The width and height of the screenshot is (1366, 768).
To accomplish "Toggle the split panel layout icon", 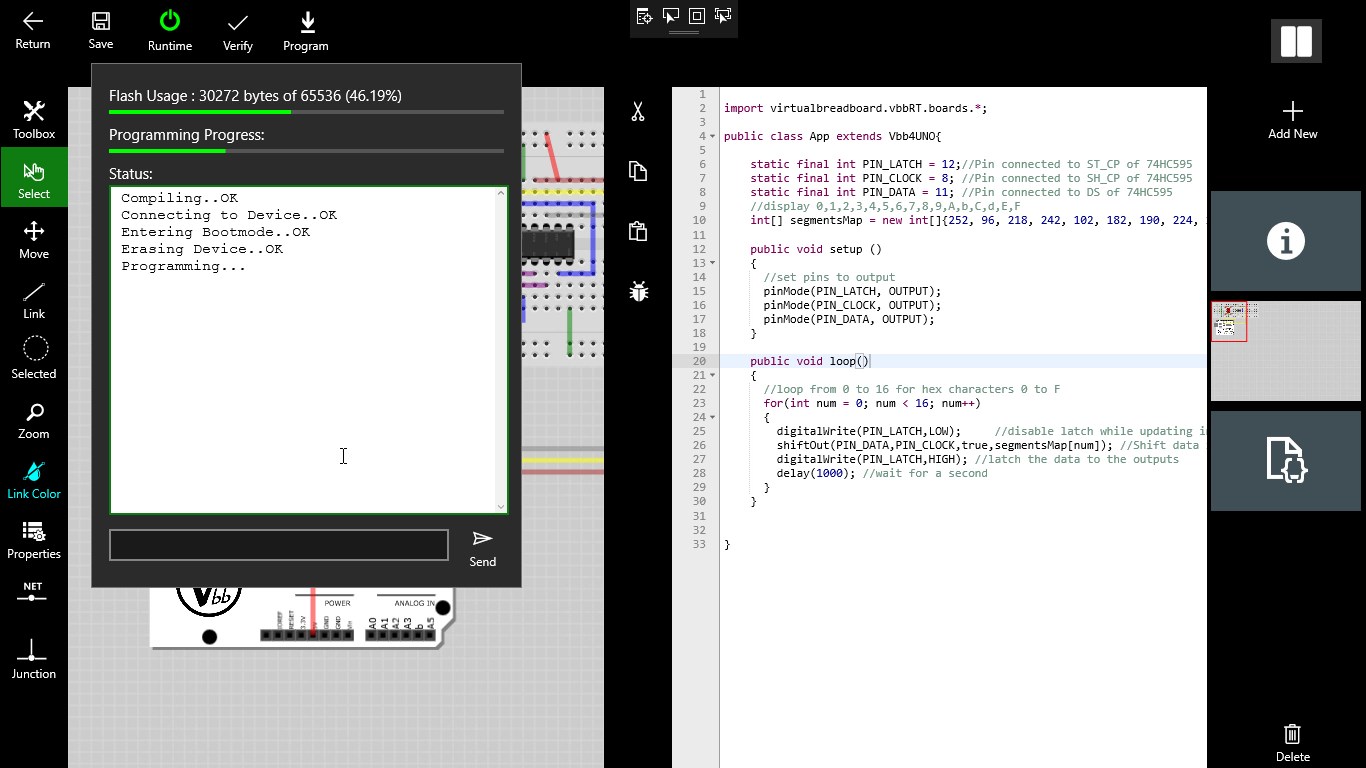I will click(x=1295, y=41).
